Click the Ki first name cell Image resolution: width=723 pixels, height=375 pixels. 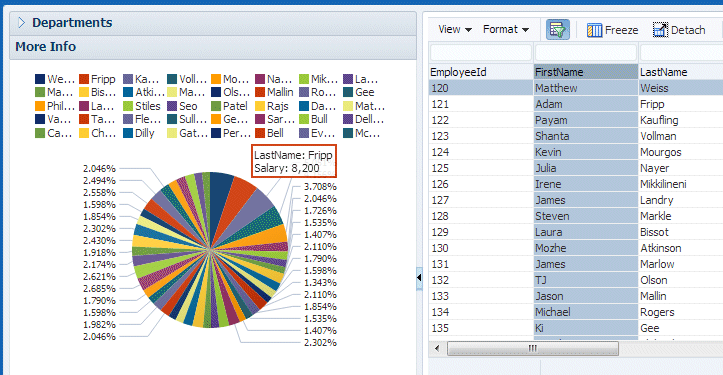[x=586, y=328]
